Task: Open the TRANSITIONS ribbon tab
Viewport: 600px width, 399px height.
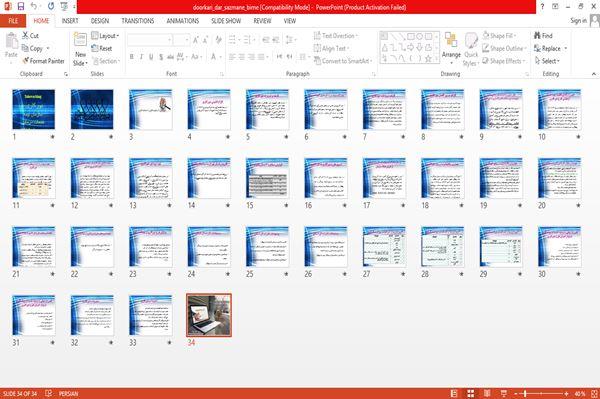Action: click(138, 21)
